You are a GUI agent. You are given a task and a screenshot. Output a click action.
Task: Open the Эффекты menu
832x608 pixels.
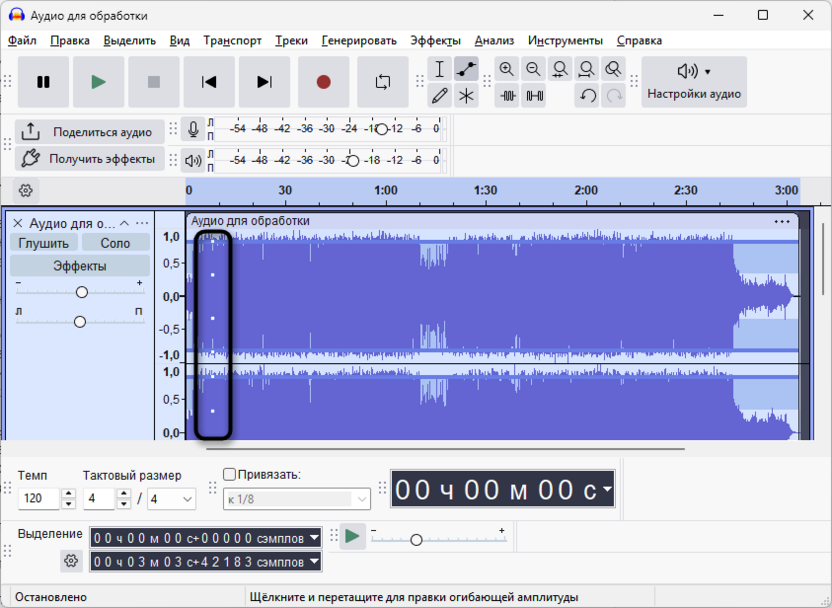[x=435, y=40]
